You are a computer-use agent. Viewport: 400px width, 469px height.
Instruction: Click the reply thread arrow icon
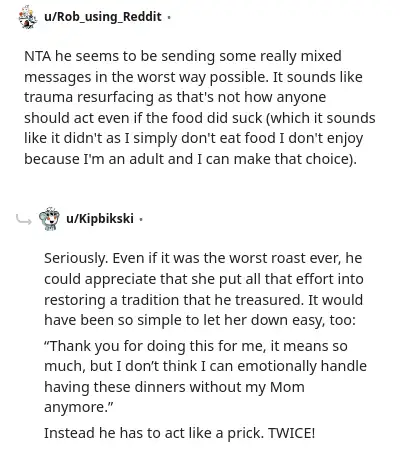pyautogui.click(x=24, y=220)
